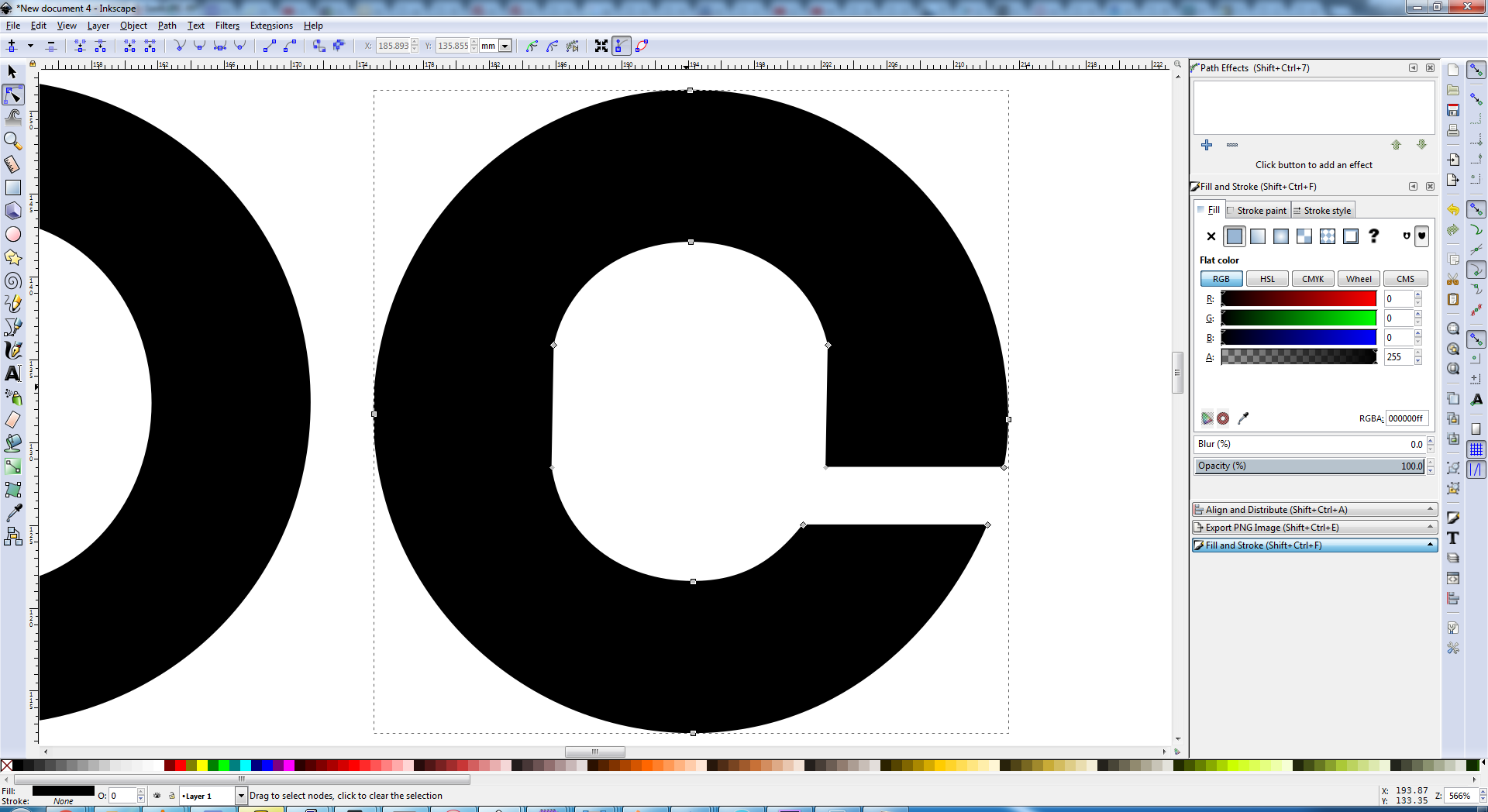Select the Text tool
The image size is (1488, 812).
click(13, 373)
